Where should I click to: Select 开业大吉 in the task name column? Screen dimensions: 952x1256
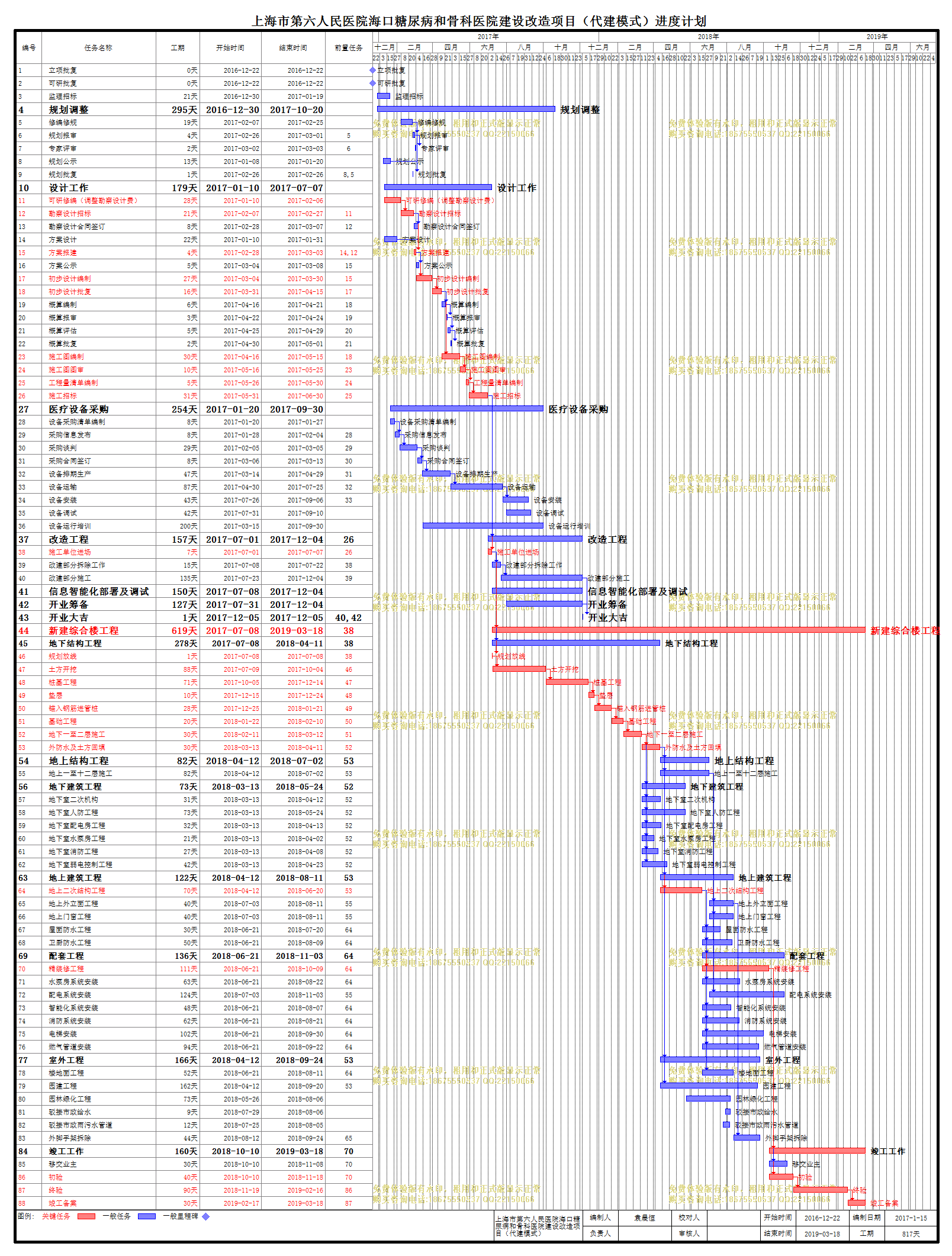(x=69, y=617)
